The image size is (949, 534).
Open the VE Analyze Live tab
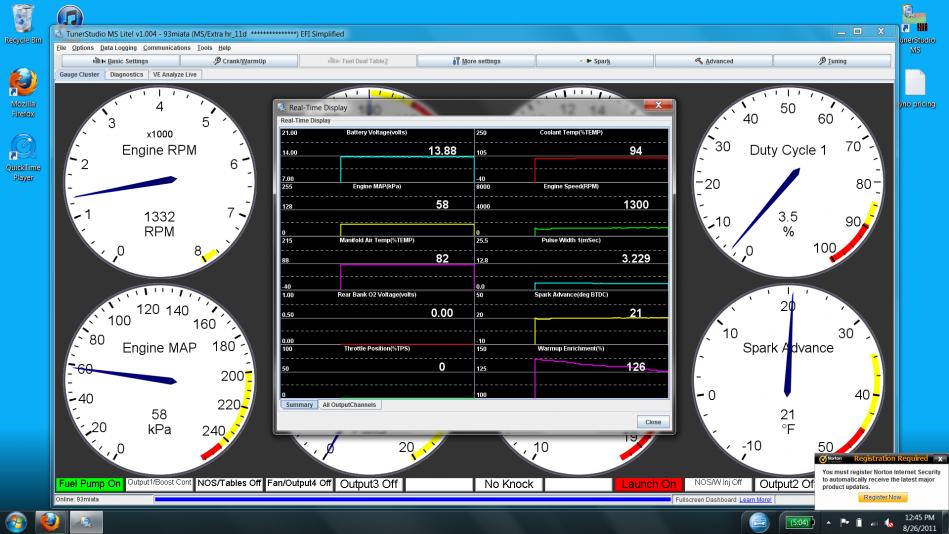pyautogui.click(x=176, y=74)
